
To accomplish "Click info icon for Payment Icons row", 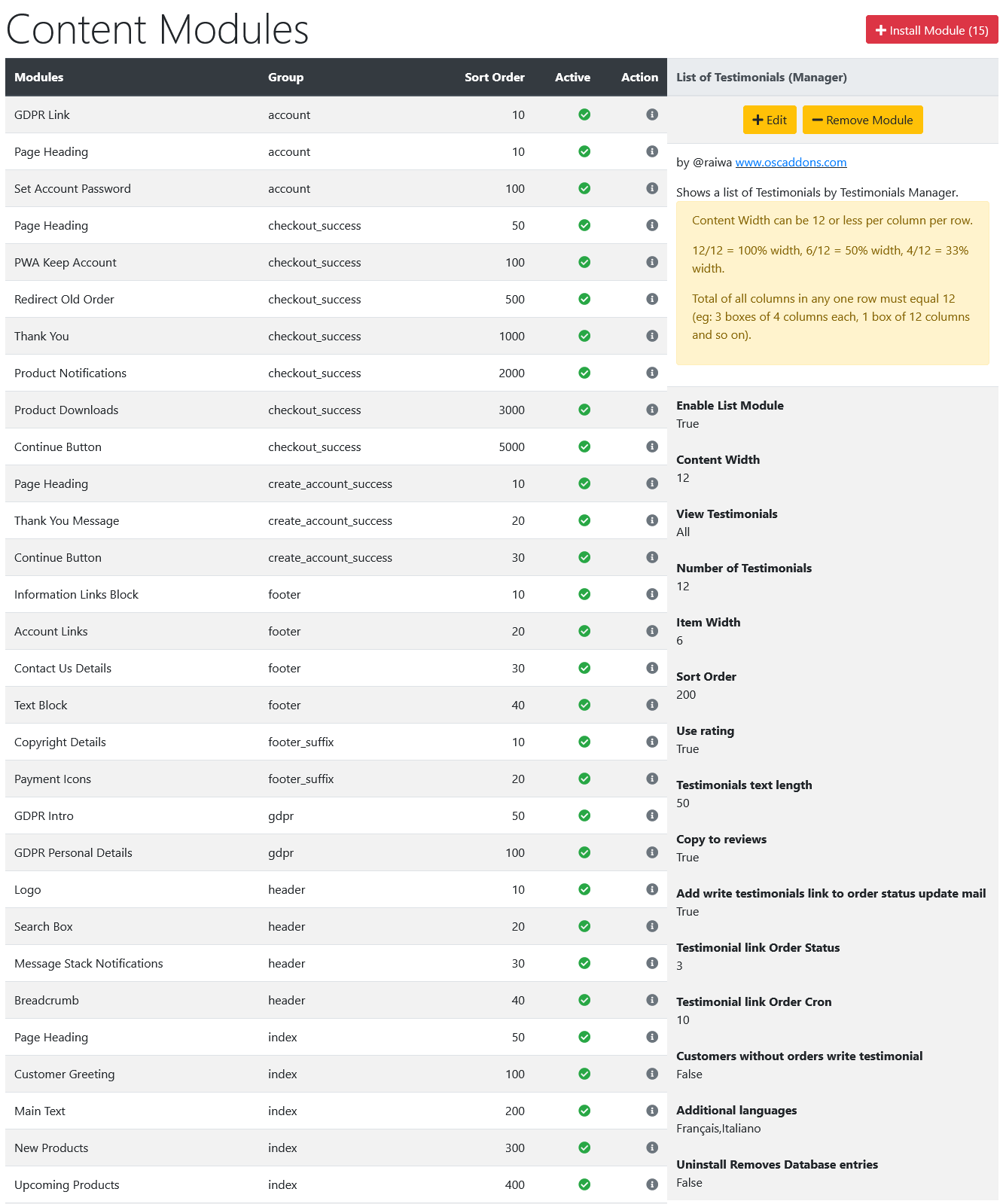I will coord(652,779).
